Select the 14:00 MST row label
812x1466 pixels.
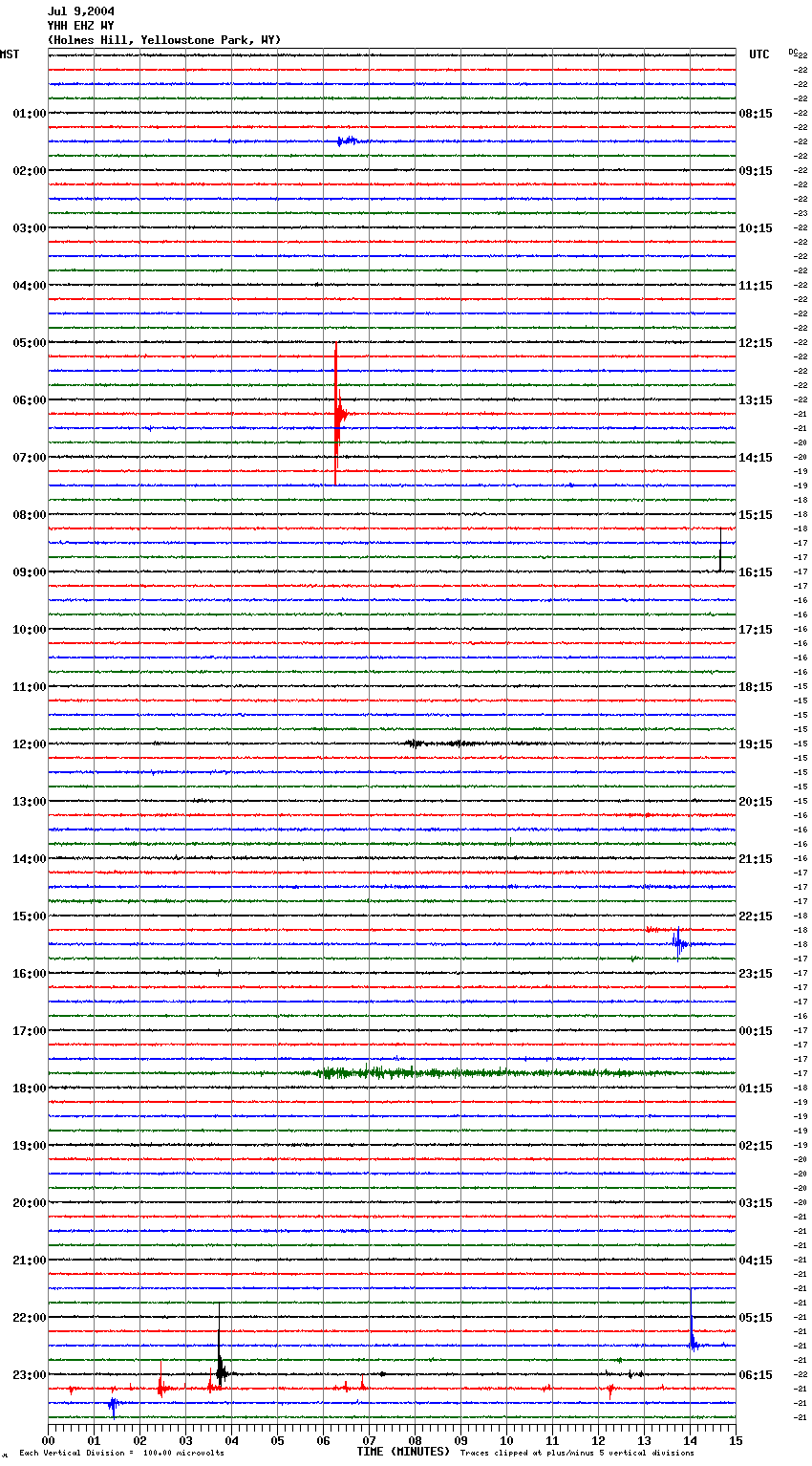29,859
